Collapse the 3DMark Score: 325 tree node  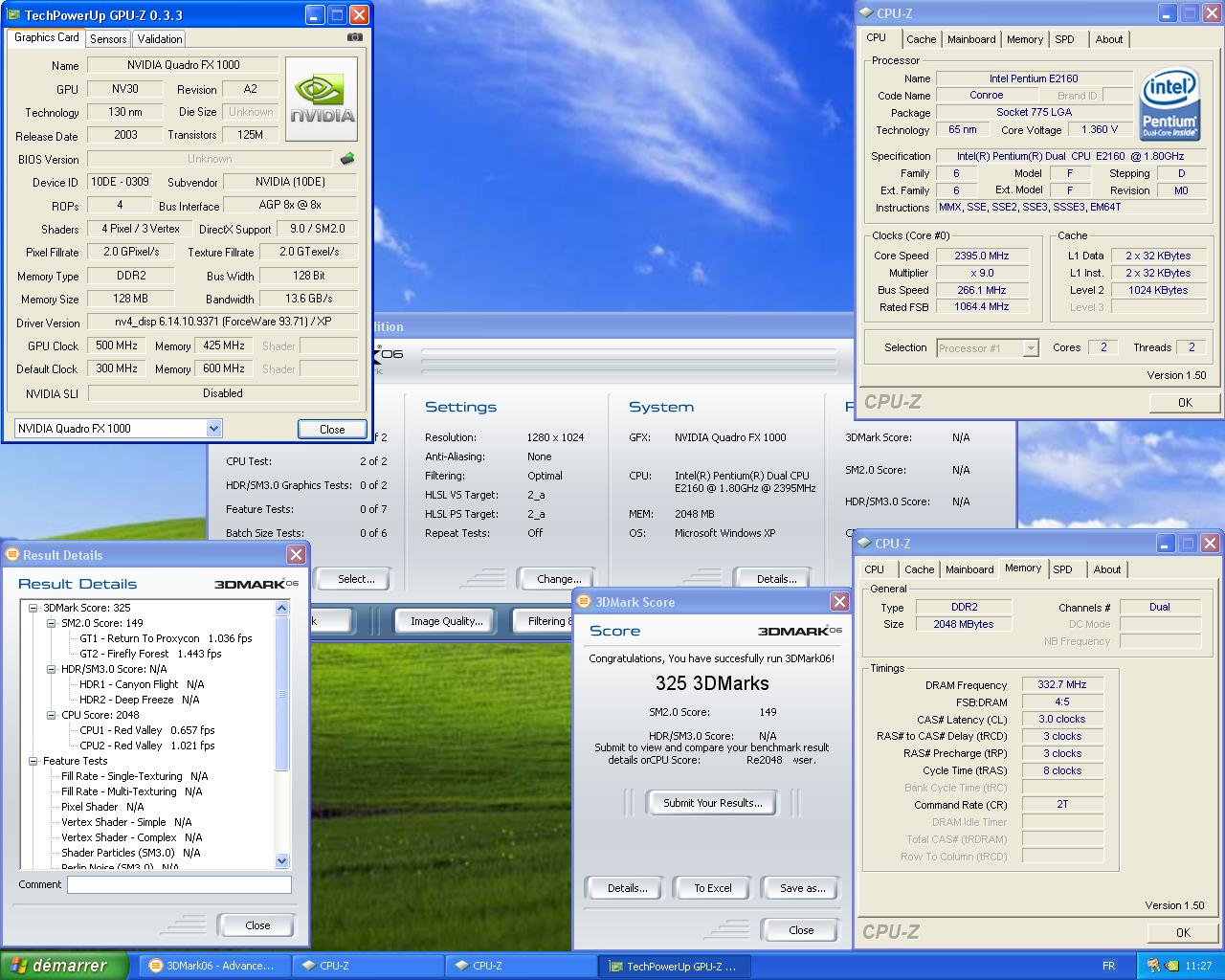[x=33, y=608]
